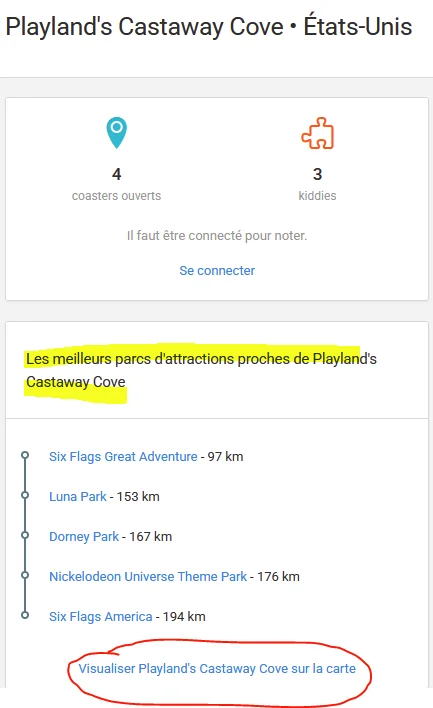
Task: Click the Il faut être connecté notice
Action: 217,235
